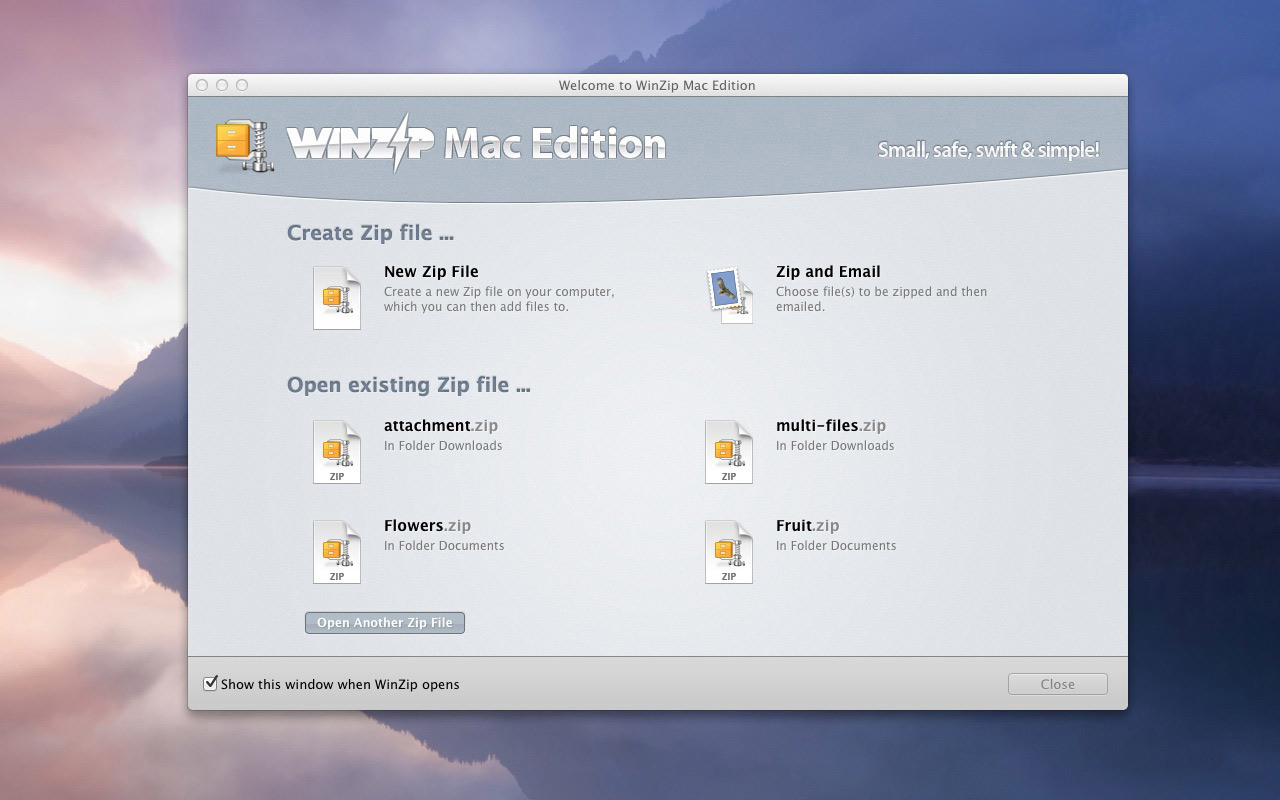Close the welcome window via title bar button
Viewport: 1280px width, 800px height.
[x=202, y=85]
